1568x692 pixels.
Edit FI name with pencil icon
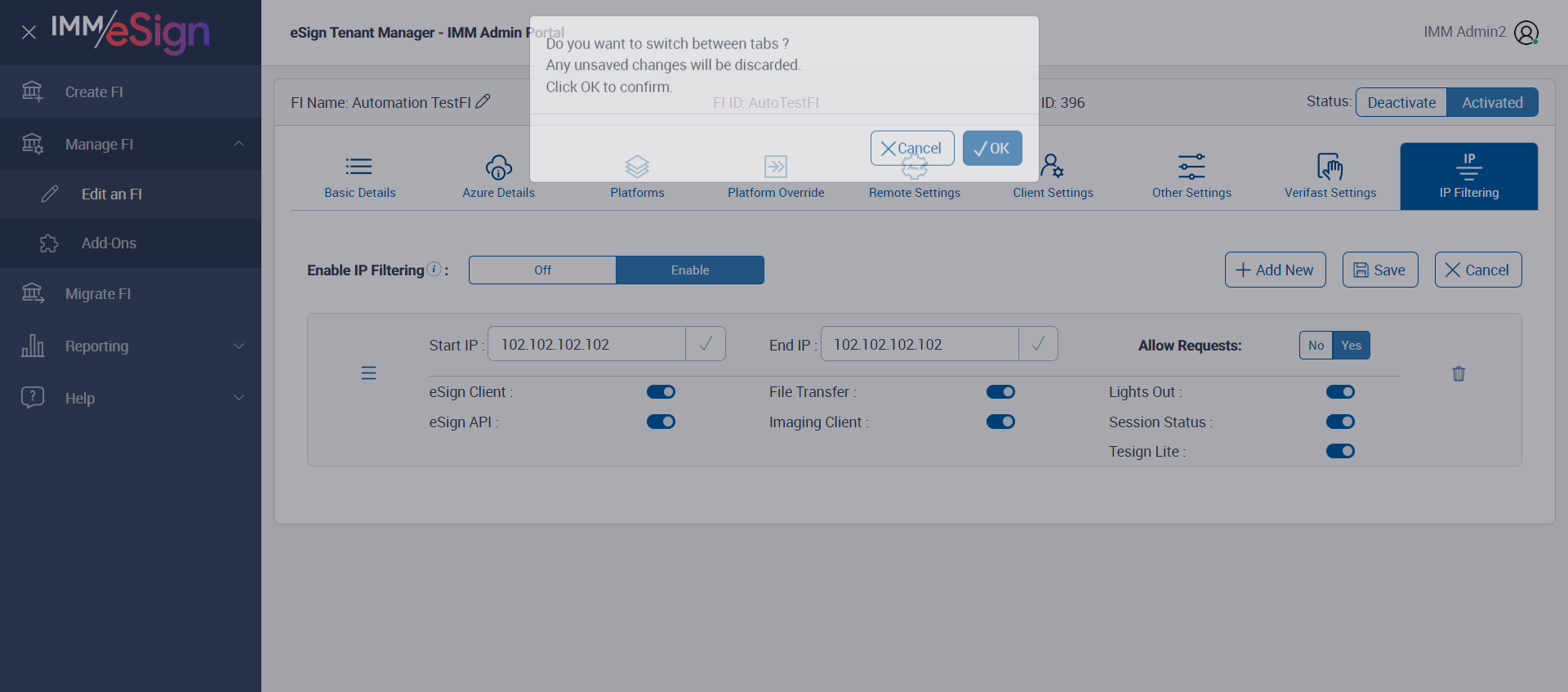(483, 101)
